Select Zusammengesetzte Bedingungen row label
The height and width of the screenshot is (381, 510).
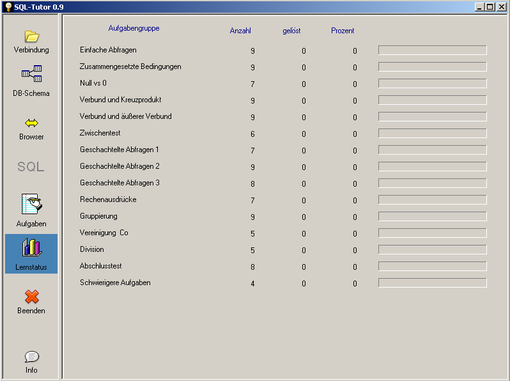tap(130, 67)
